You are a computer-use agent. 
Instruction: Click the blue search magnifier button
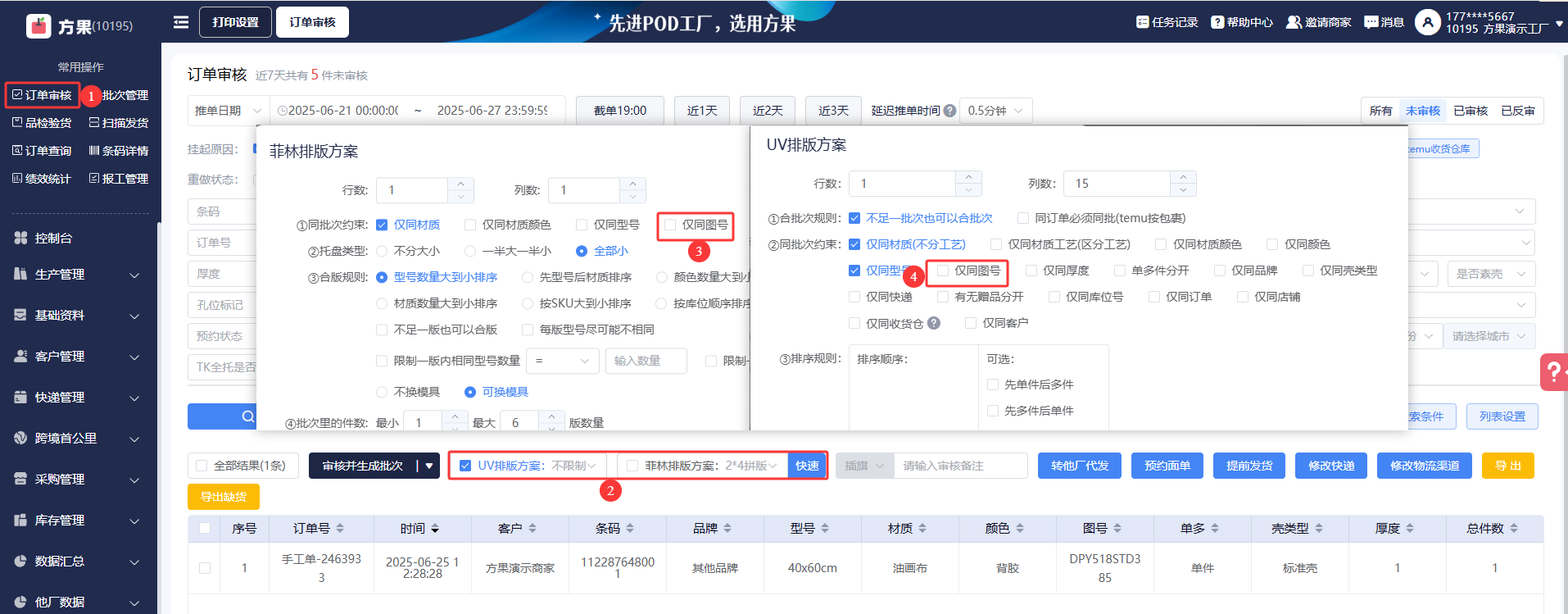coord(247,416)
